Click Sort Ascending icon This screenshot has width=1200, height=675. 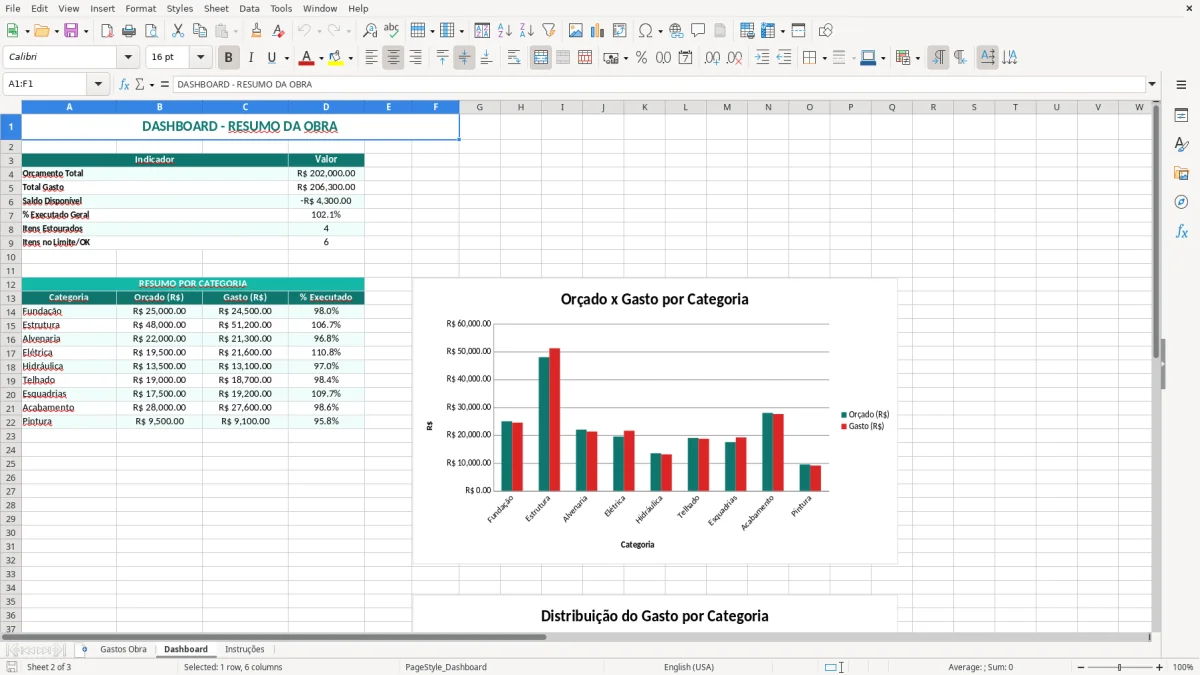coord(505,31)
